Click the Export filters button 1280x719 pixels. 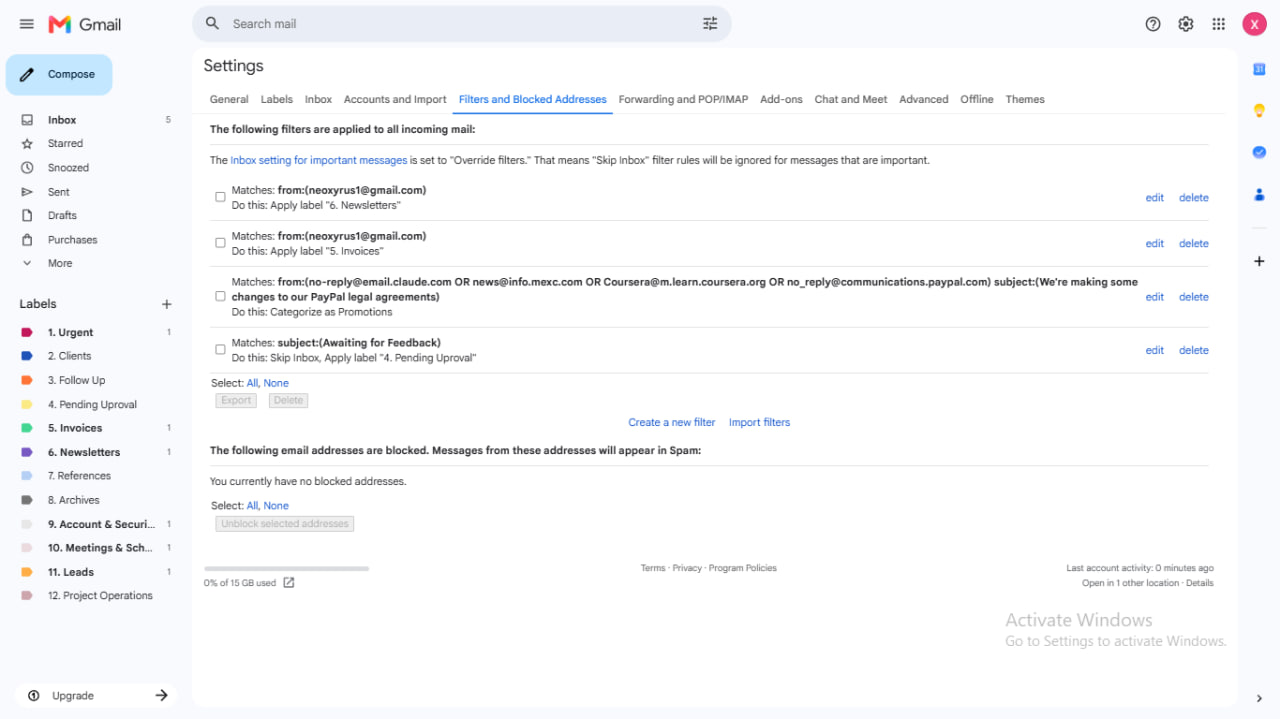pyautogui.click(x=236, y=400)
